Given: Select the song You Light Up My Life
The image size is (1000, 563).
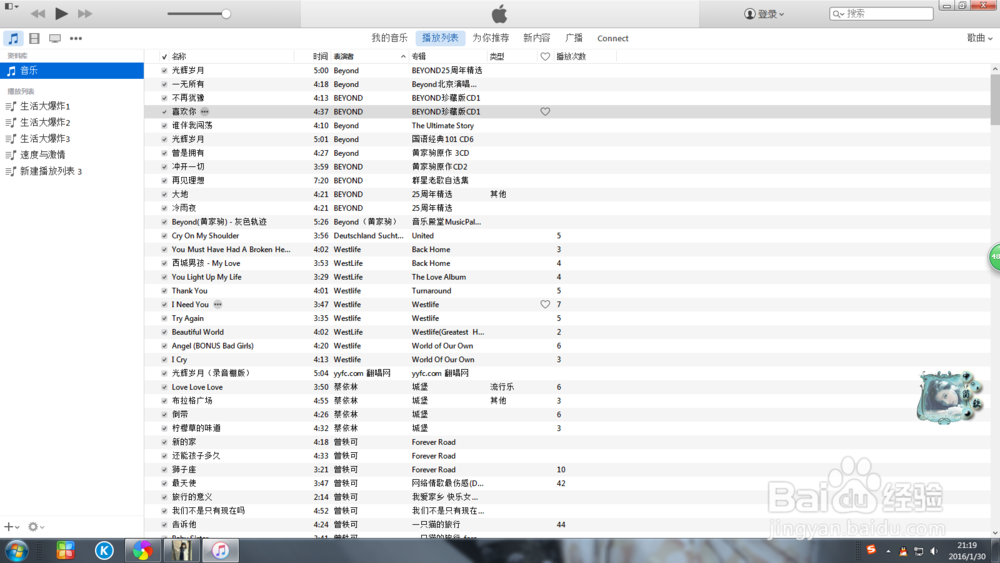Looking at the screenshot, I should tap(207, 277).
